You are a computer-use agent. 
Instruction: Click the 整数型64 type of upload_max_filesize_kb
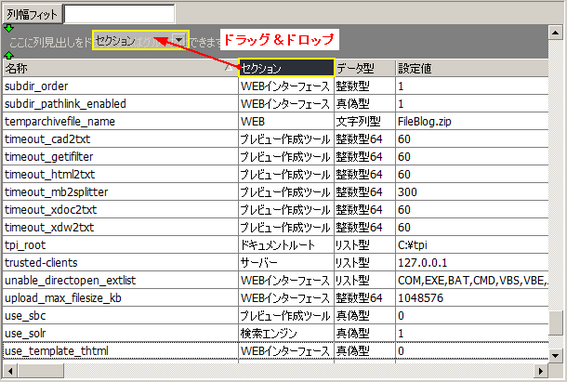pyautogui.click(x=365, y=298)
